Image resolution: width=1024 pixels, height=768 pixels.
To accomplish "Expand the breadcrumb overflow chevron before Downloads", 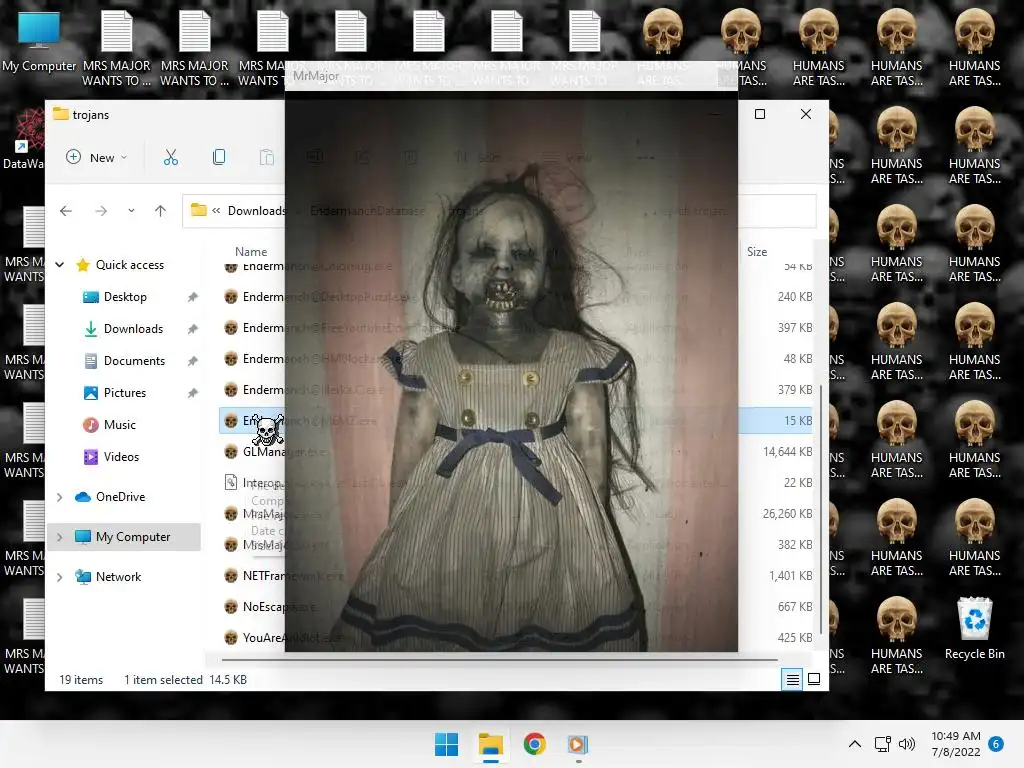I will (x=216, y=211).
